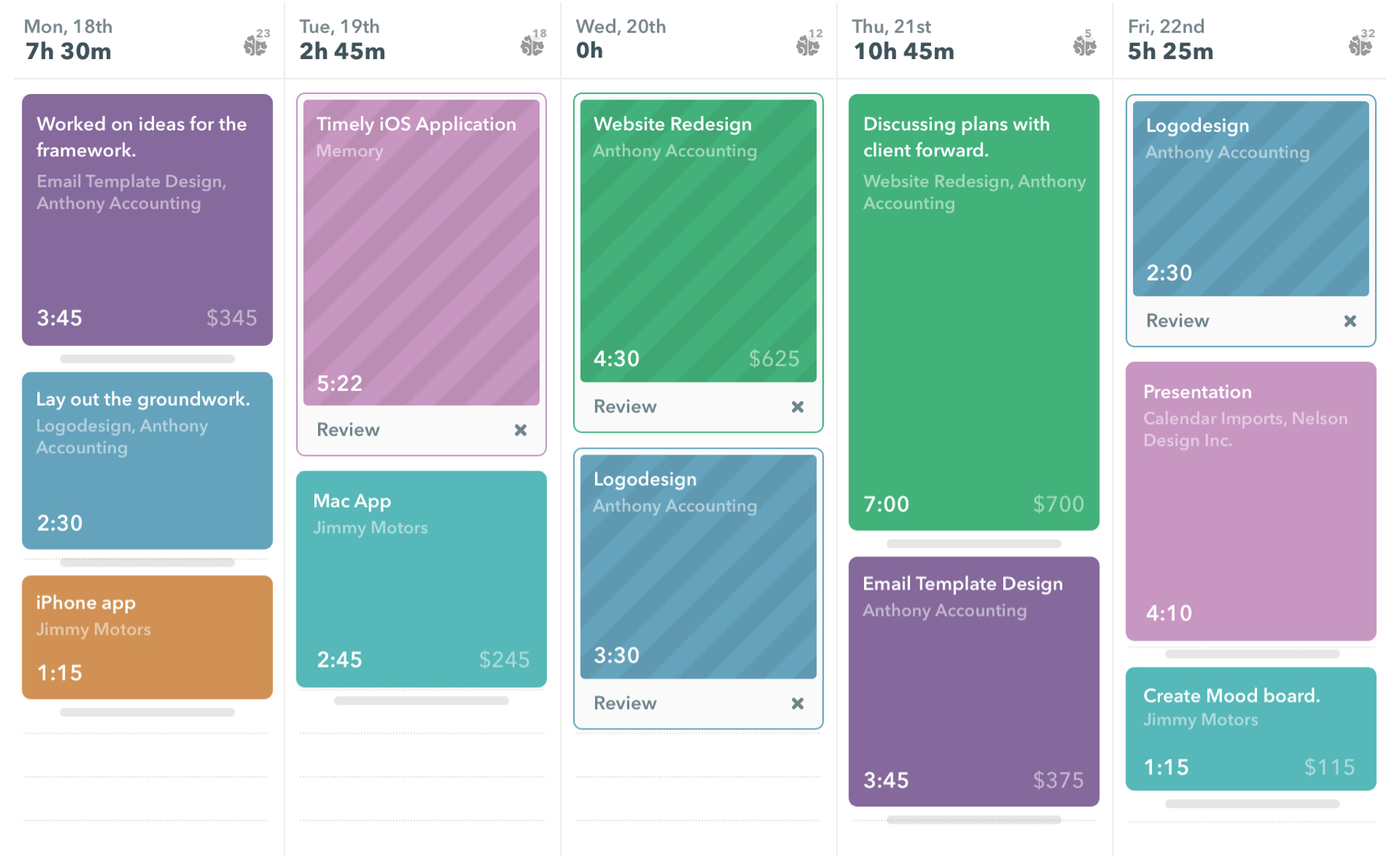Screen dimensions: 1400x863
Task: Select the iPhone app entry for Jimmy Motors
Action: coord(147,638)
